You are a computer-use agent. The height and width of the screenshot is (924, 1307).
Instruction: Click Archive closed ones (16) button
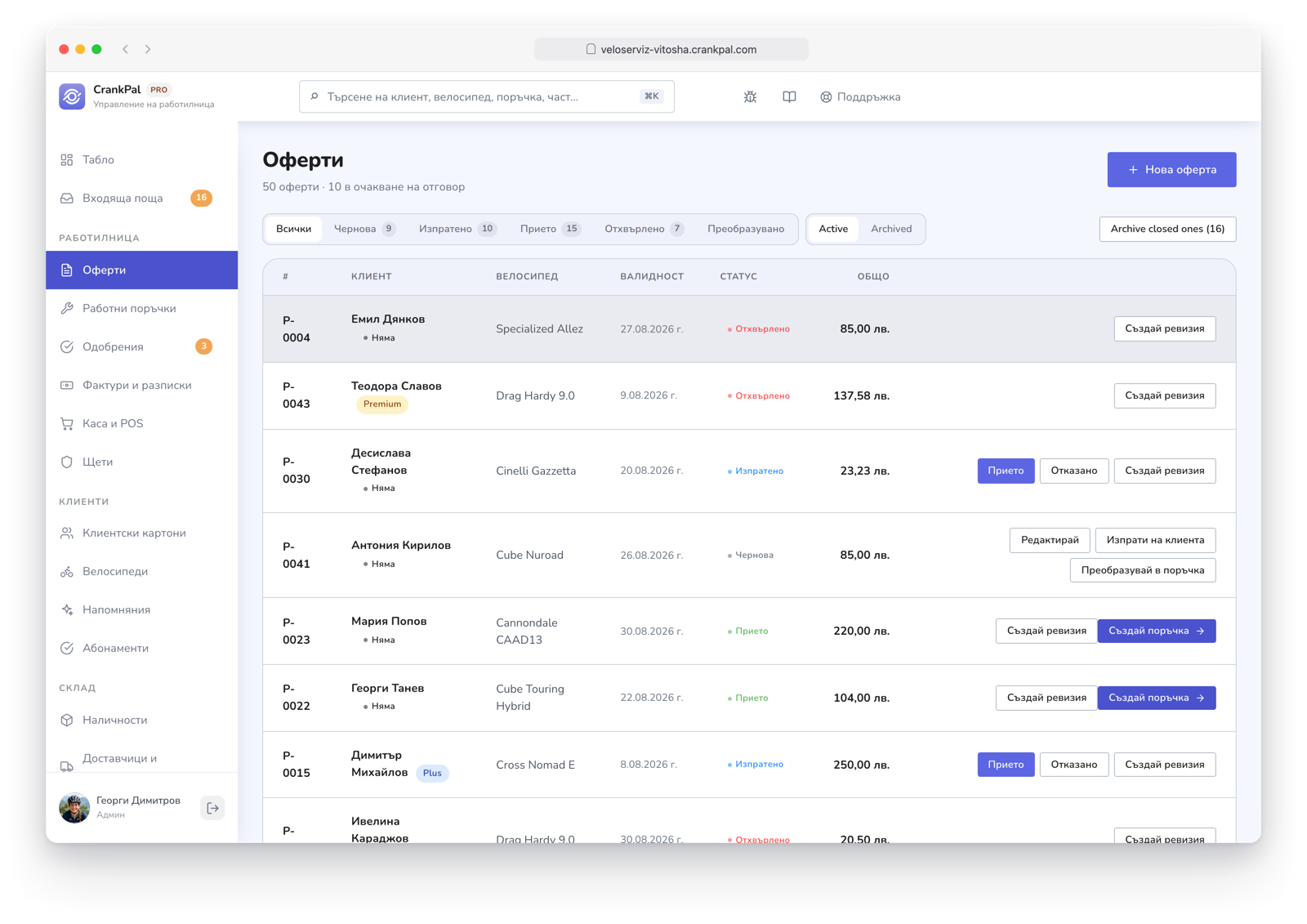point(1167,229)
